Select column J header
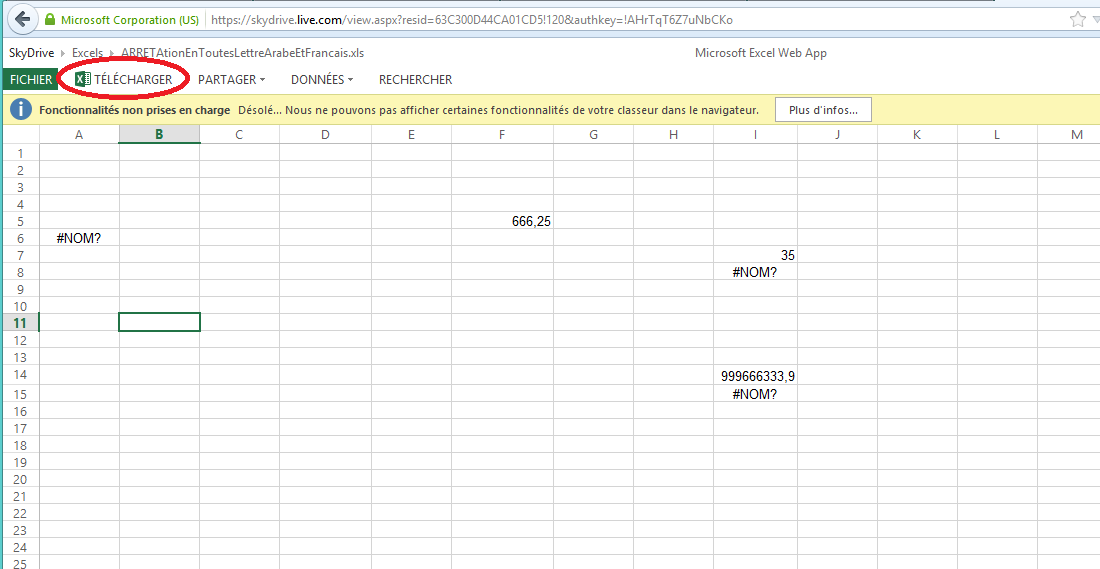1100x569 pixels. pos(838,135)
